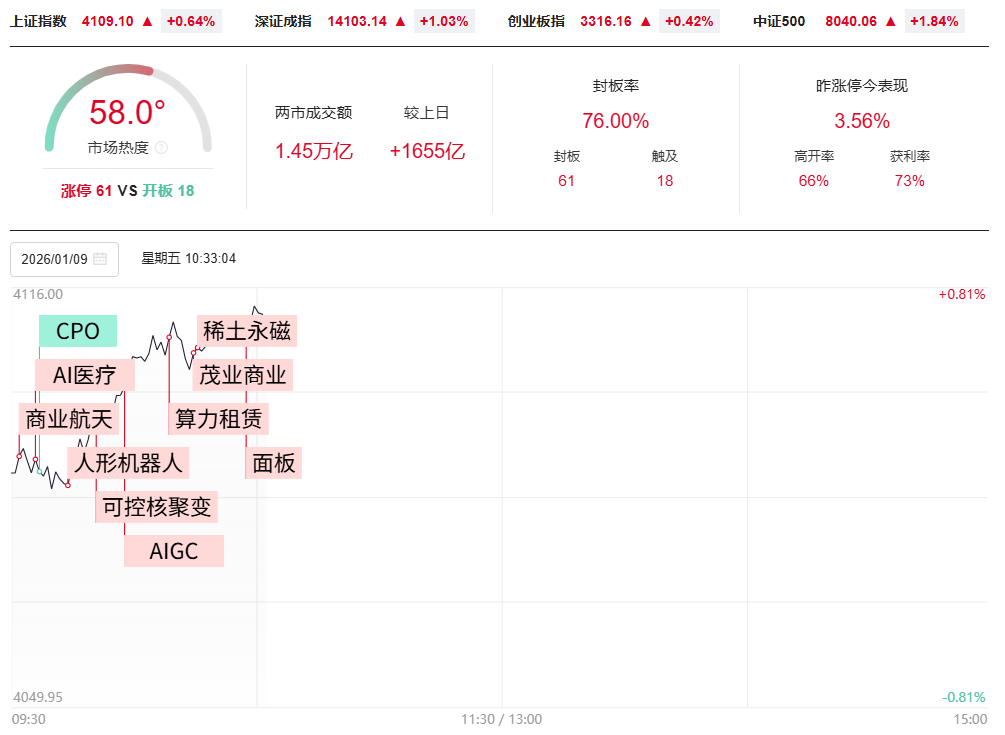The image size is (1005, 735).
Task: Select the CPO sector tag
Action: [x=78, y=331]
